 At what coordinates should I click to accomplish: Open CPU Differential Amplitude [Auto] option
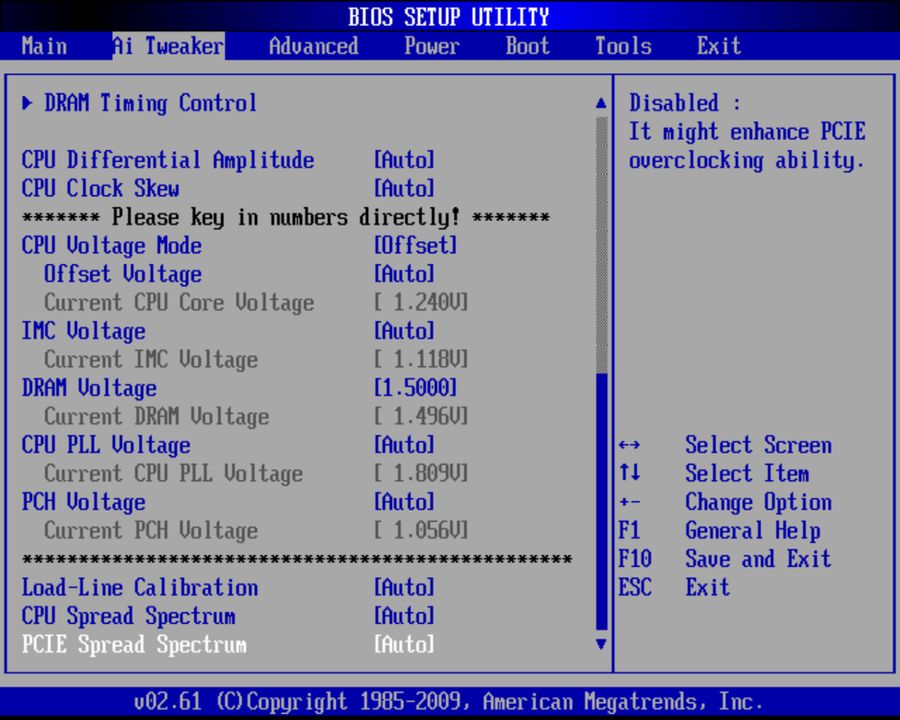(404, 160)
